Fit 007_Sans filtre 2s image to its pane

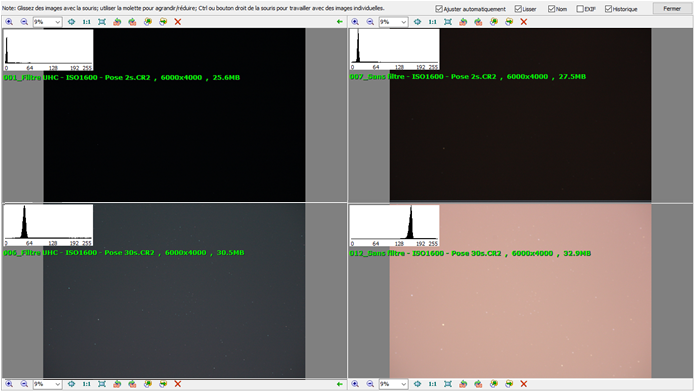pyautogui.click(x=448, y=22)
